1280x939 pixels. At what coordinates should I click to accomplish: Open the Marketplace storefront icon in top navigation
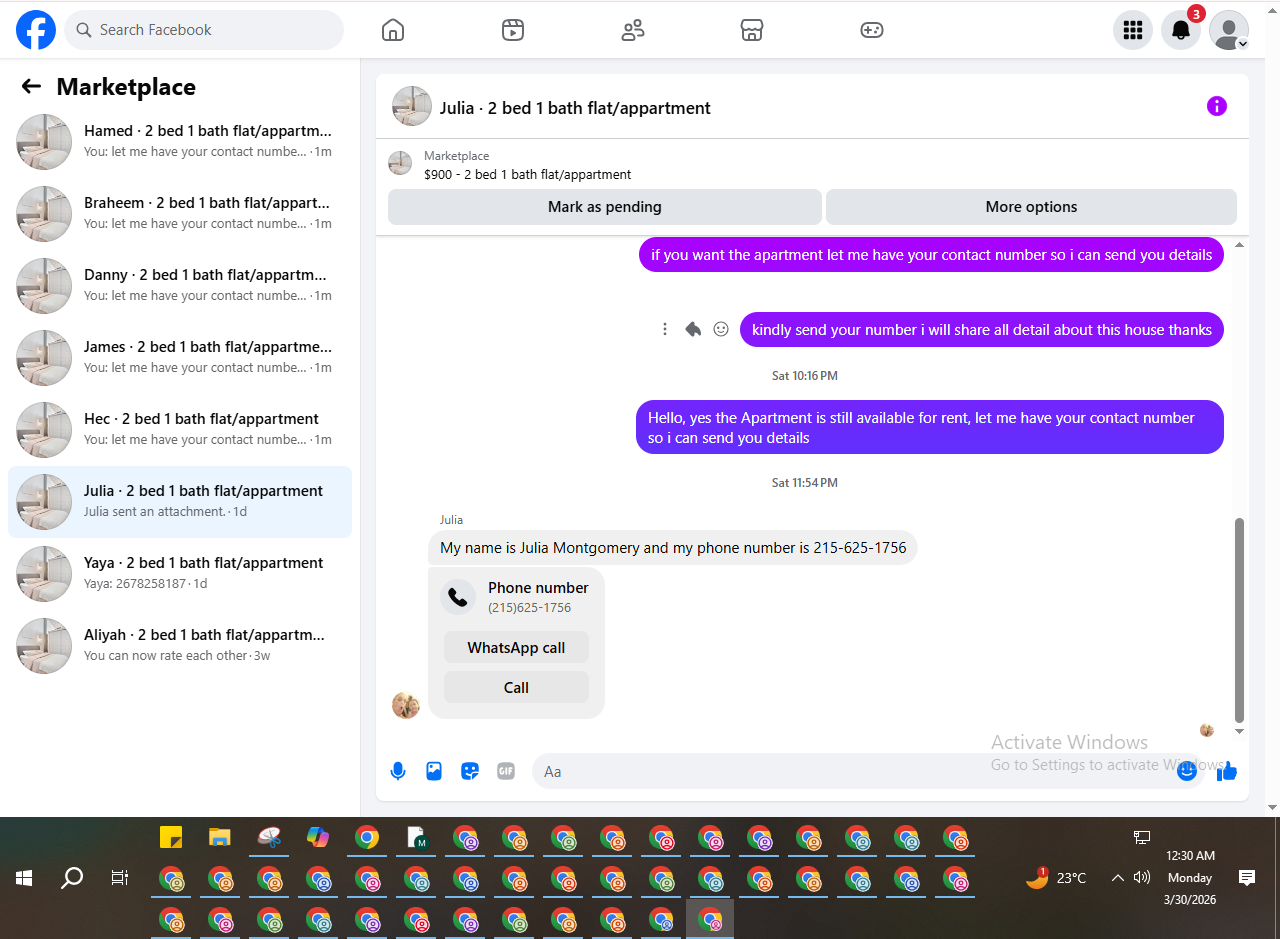coord(752,30)
